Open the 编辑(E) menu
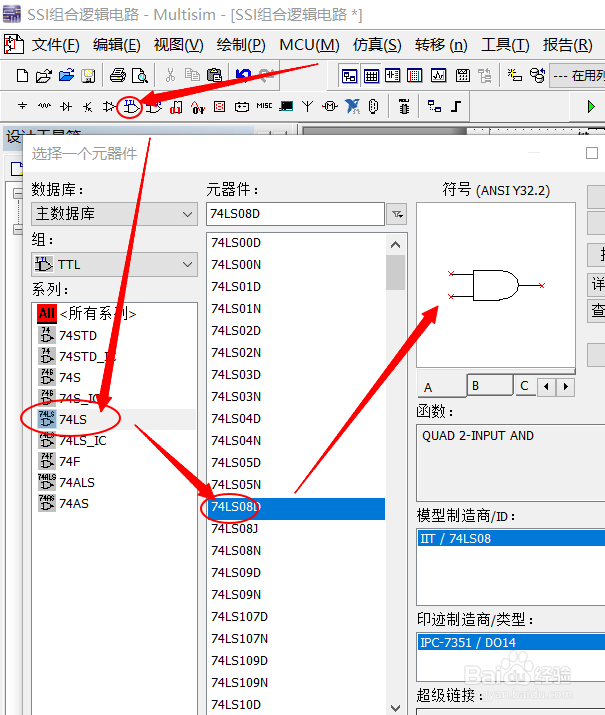Image resolution: width=605 pixels, height=715 pixels. (117, 45)
